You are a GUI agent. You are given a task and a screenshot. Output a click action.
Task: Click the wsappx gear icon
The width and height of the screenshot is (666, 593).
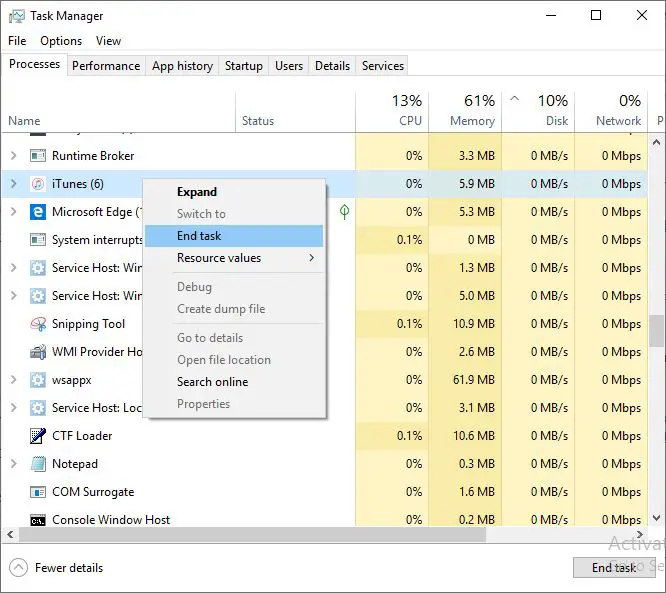tap(38, 380)
